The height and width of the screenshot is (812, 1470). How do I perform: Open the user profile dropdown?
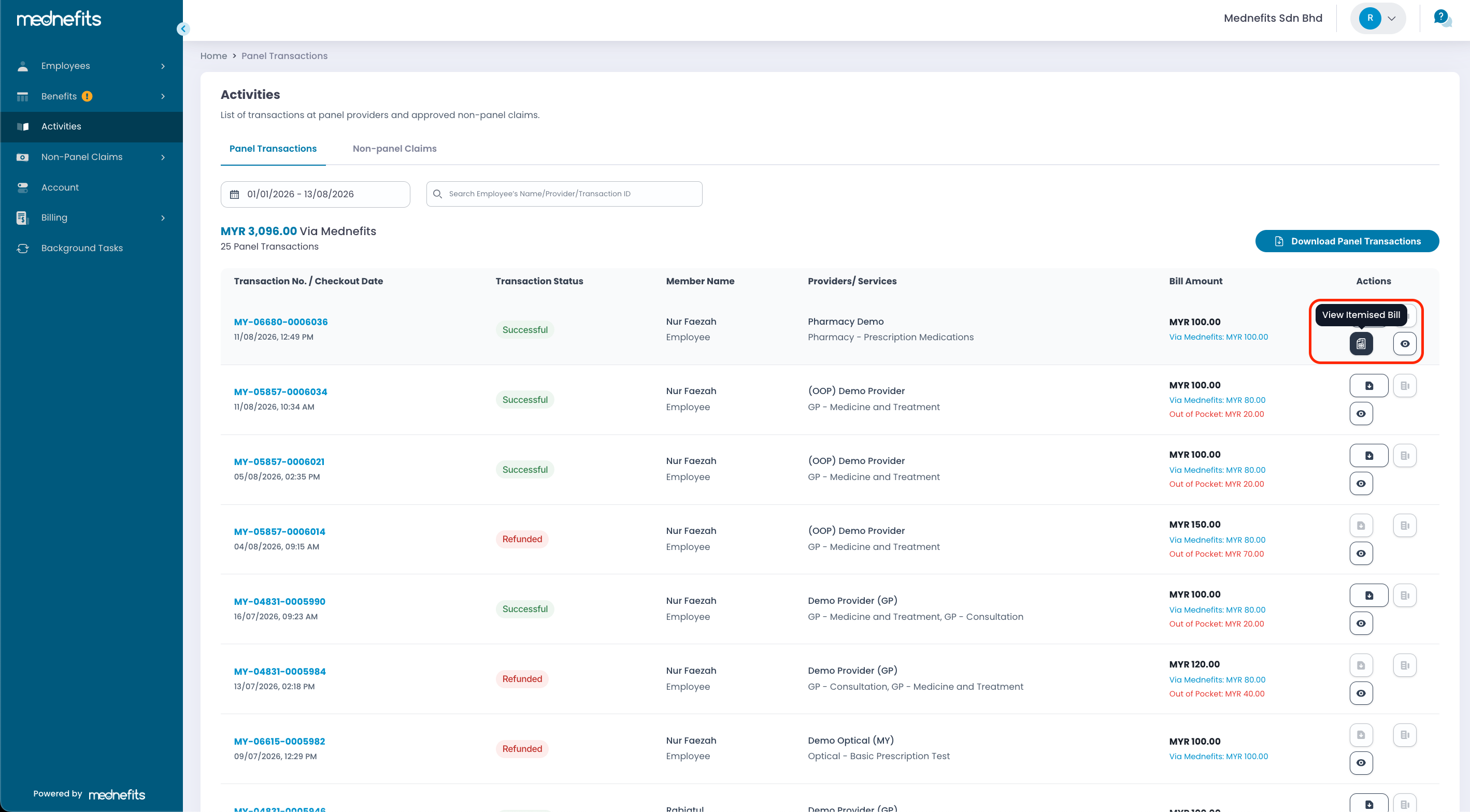coord(1378,18)
